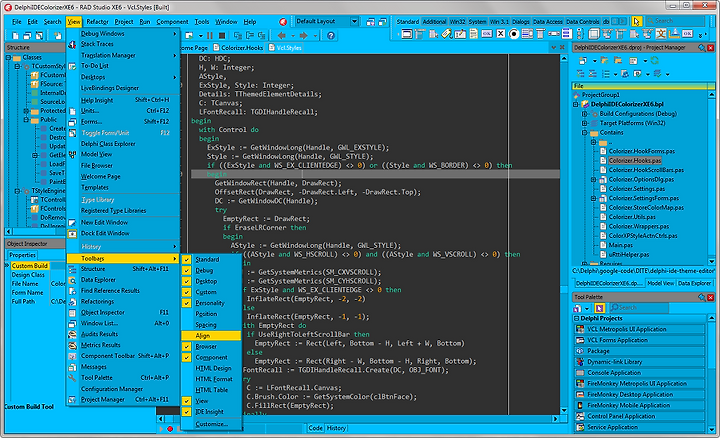This screenshot has height=438, width=720.
Task: Click the Metrics Results menu item icon
Action: (72, 345)
